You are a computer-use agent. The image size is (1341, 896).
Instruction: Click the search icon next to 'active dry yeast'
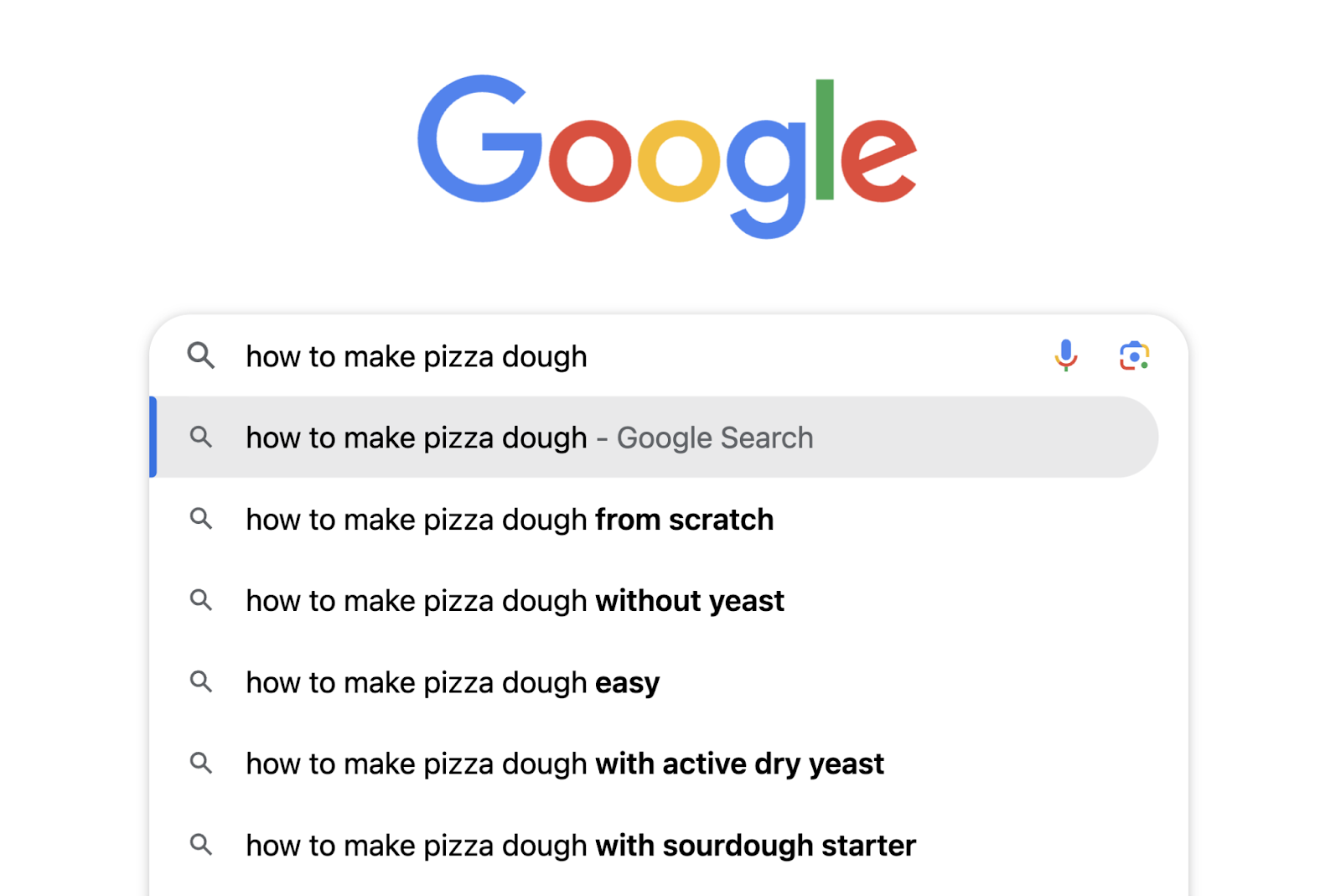pyautogui.click(x=201, y=763)
